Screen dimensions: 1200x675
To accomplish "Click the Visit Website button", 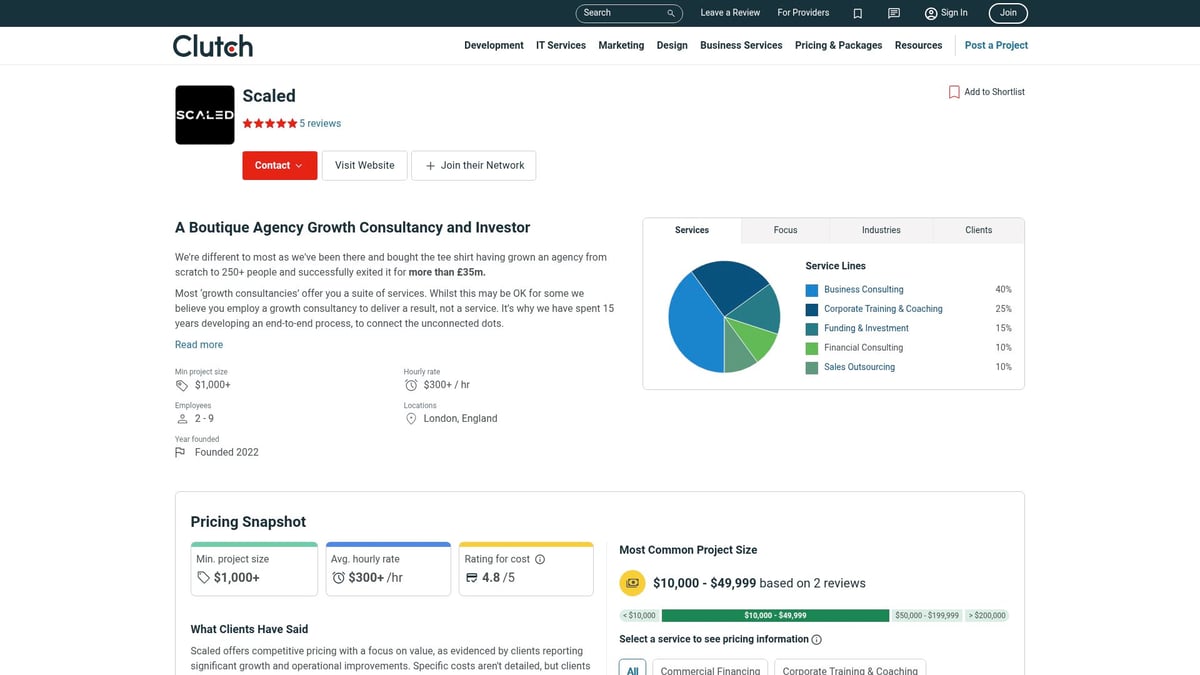I will pyautogui.click(x=364, y=166).
